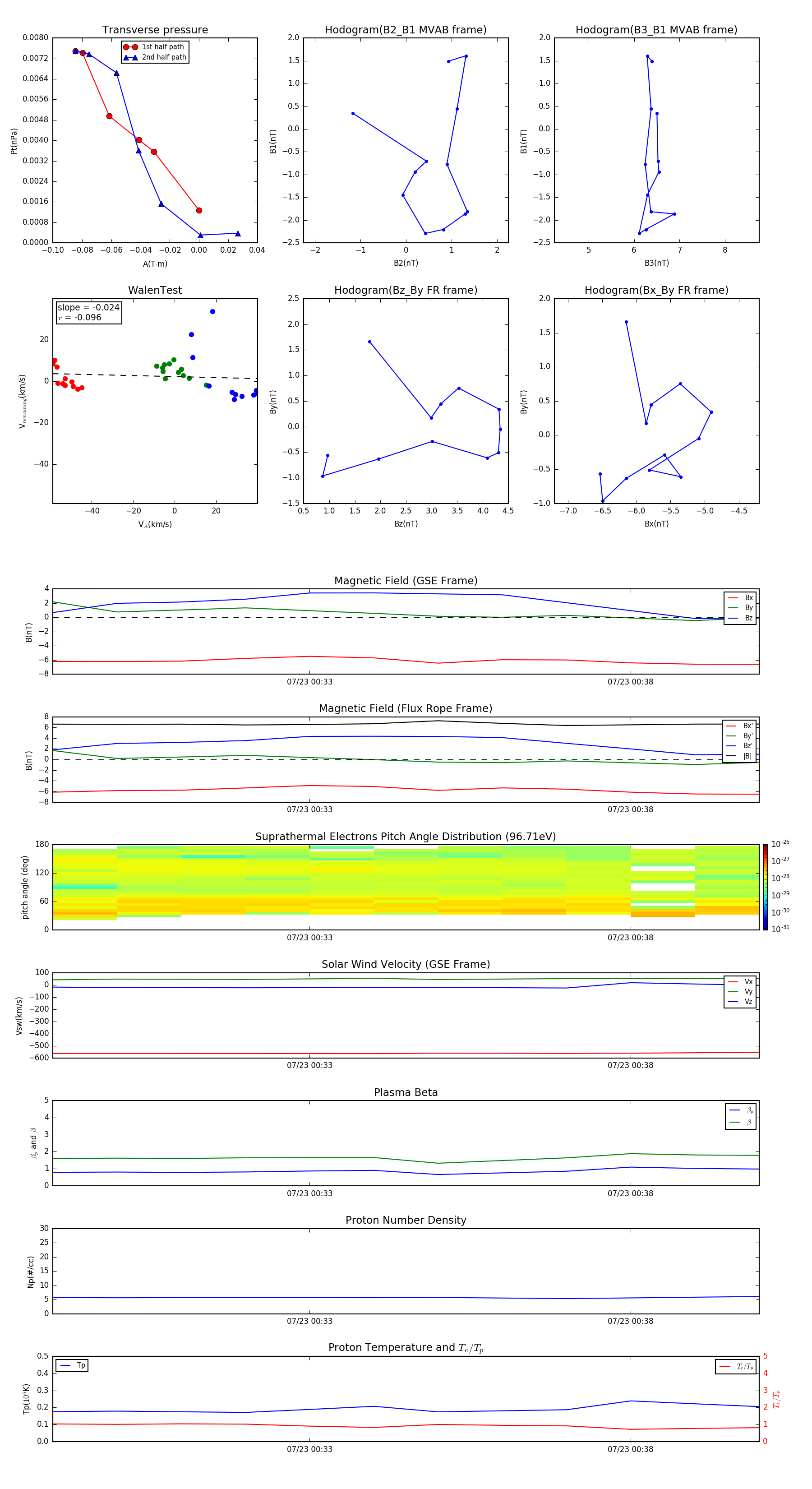Viewport: 812px width, 1489px height.
Task: Click the Solar Wind Velocity (GSE Frame) title
Action: pyautogui.click(x=406, y=964)
